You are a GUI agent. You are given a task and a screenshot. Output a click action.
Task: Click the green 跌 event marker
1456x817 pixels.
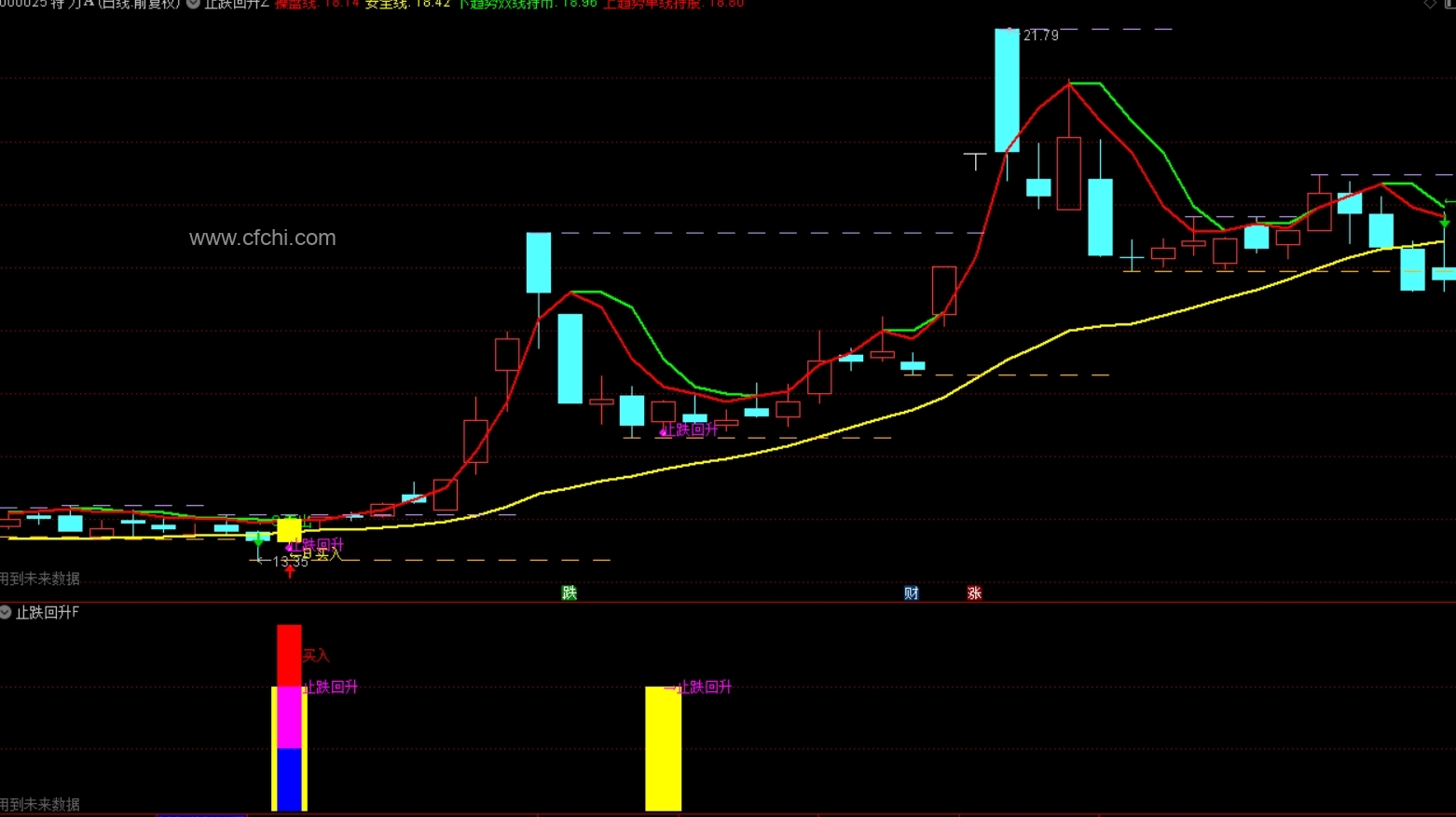(570, 592)
